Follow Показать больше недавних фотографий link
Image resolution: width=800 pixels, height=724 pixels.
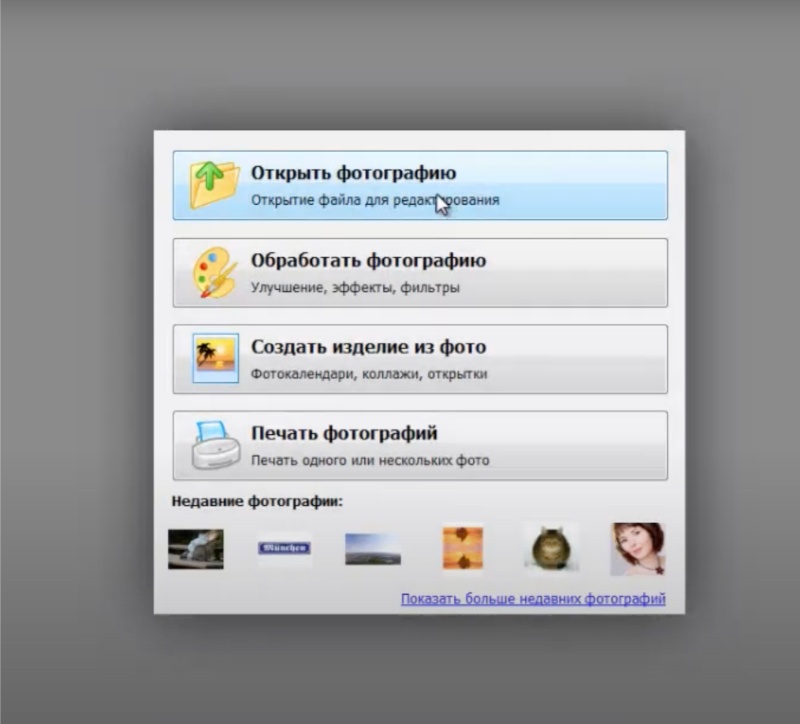[533, 598]
